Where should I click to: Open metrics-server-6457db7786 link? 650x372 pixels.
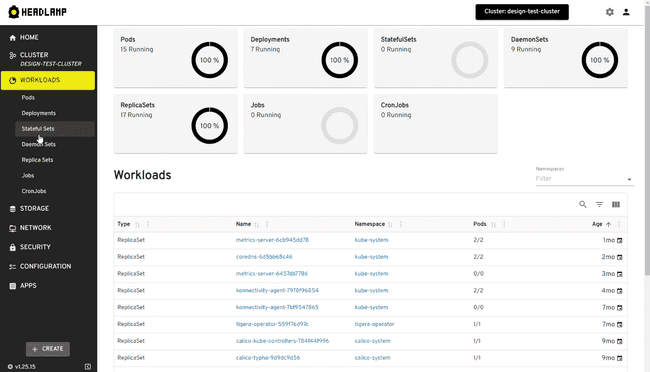[272, 274]
